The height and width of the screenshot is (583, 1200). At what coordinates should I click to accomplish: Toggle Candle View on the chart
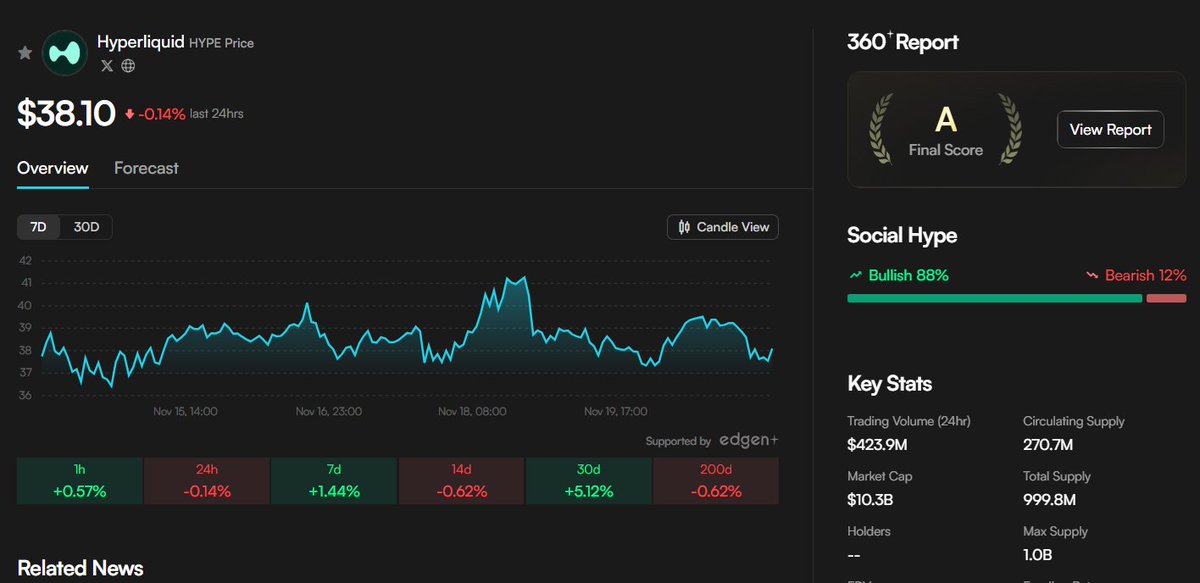[722, 227]
